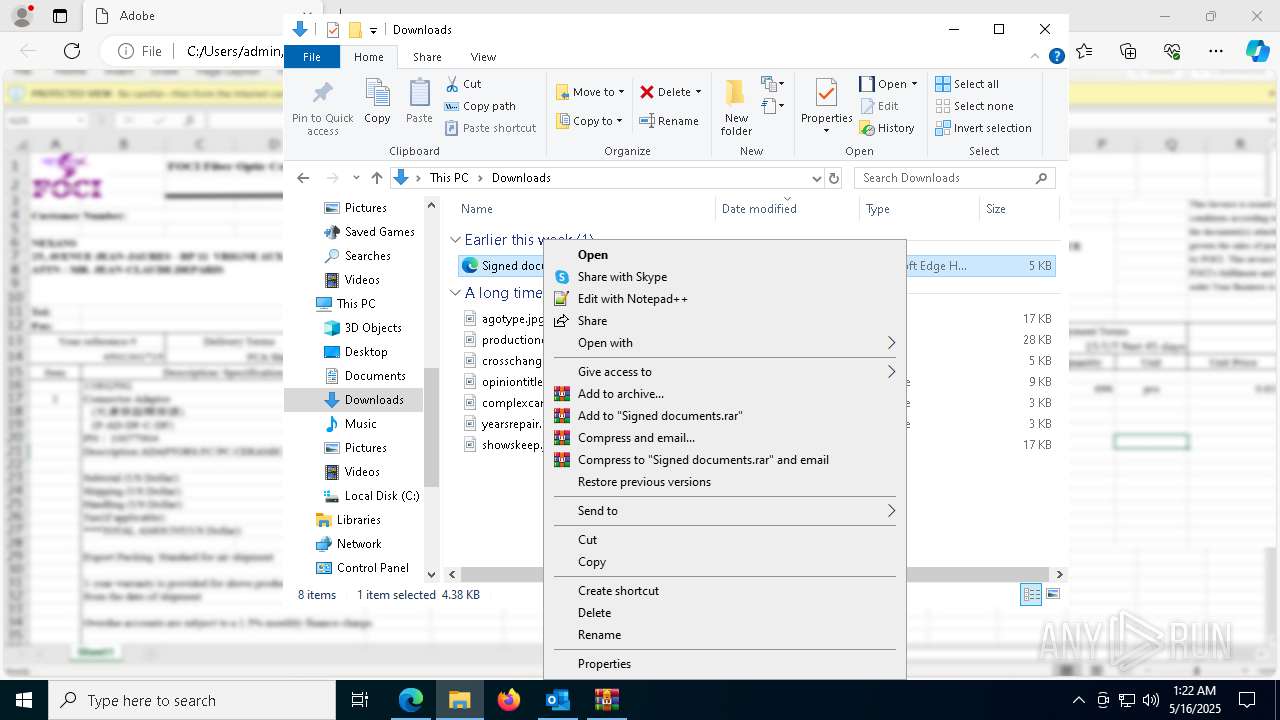
Task: Open the Delete dropdown arrow
Action: 698,92
